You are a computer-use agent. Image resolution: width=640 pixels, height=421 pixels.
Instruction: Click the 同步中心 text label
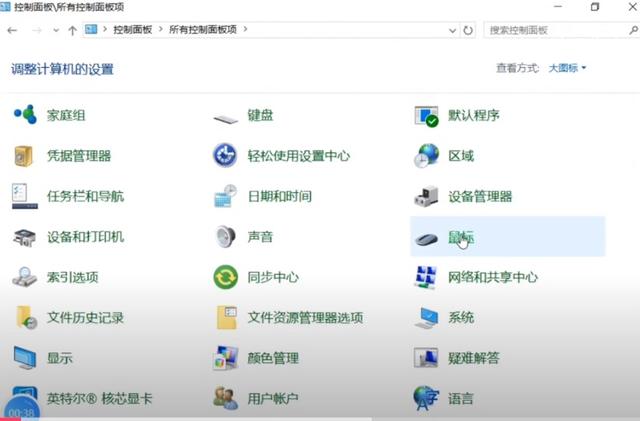click(x=273, y=277)
